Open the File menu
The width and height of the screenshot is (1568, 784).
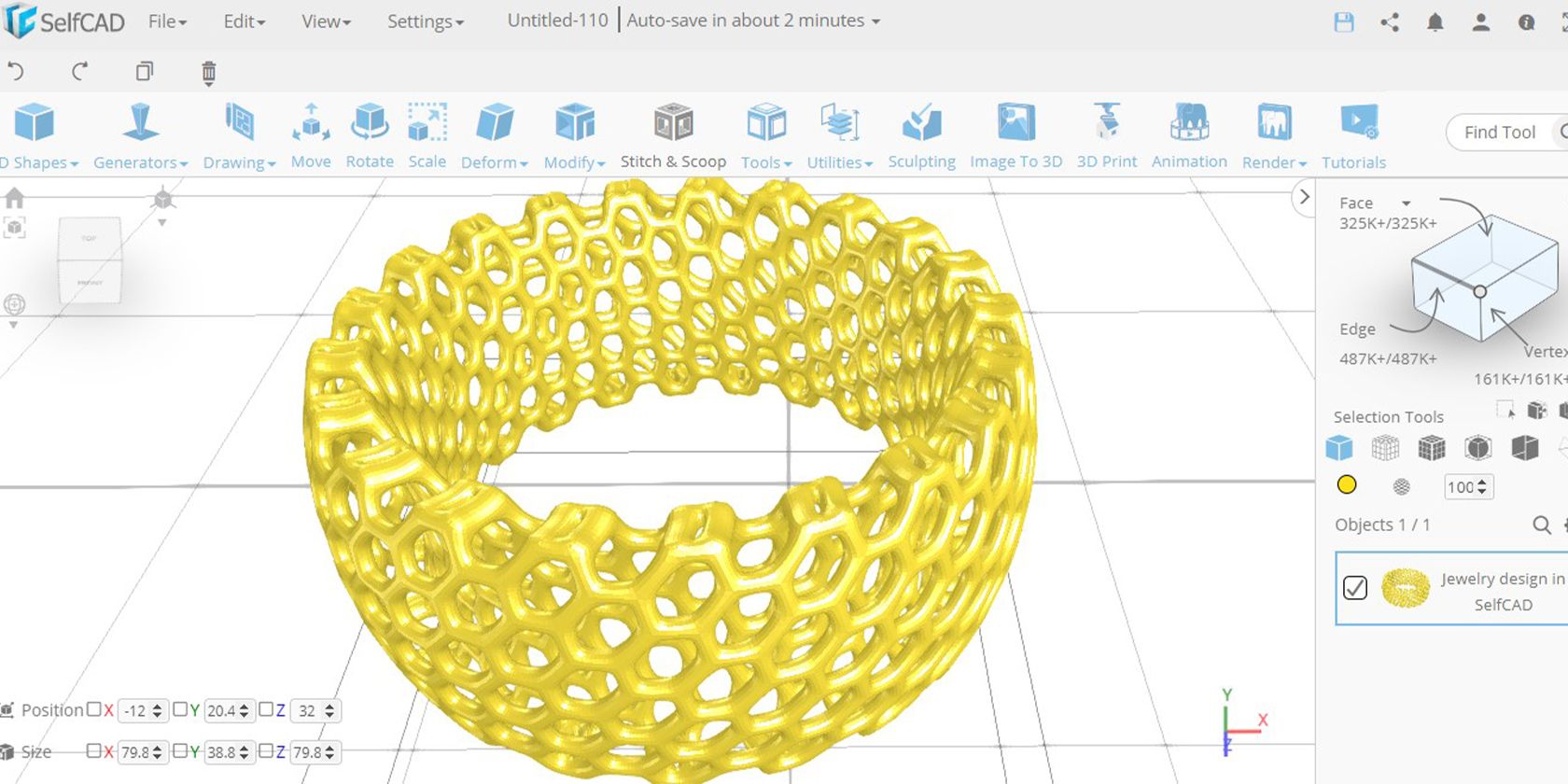coord(167,21)
